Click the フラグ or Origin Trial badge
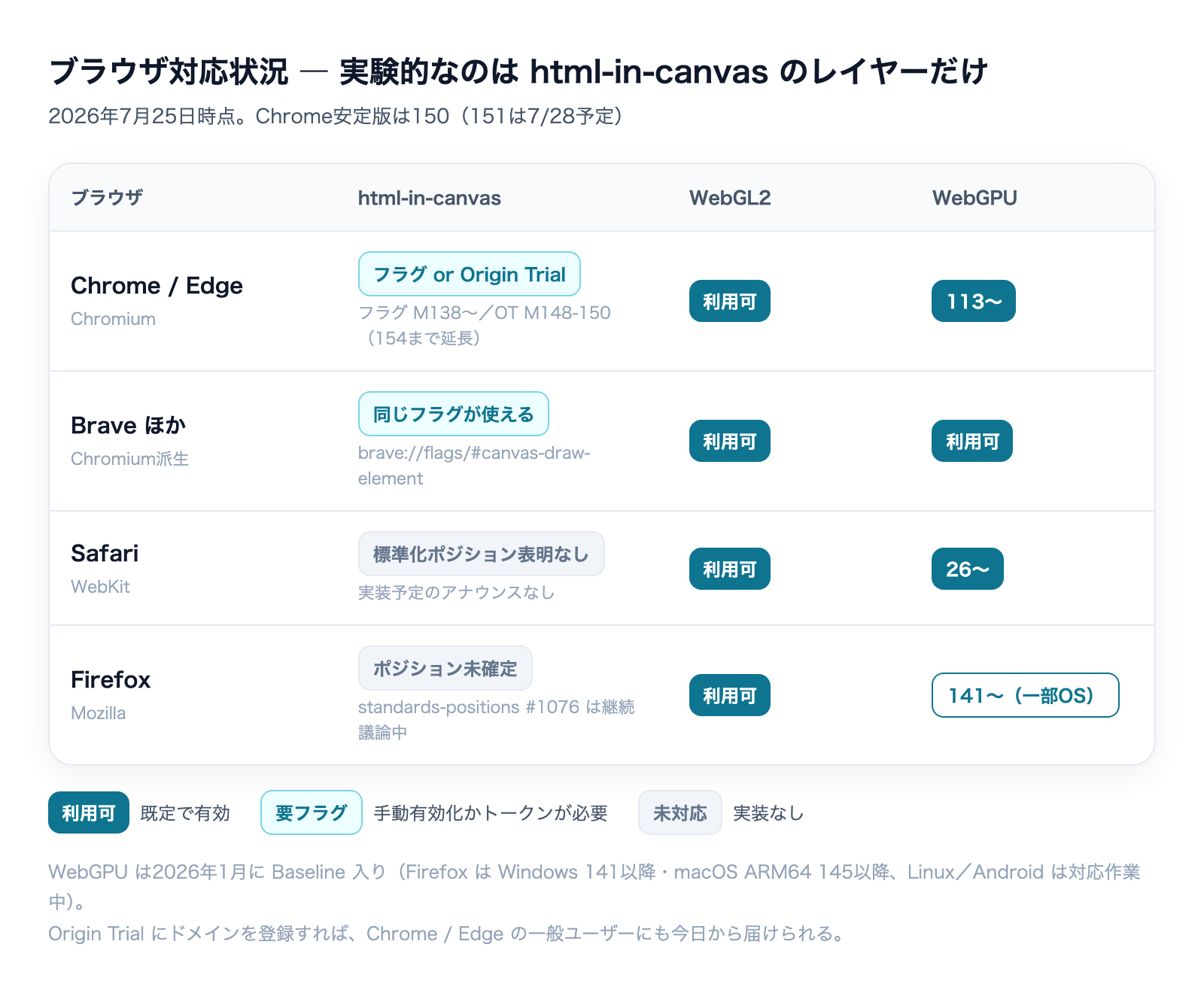Screen dimensions: 1204x996 click(x=470, y=274)
